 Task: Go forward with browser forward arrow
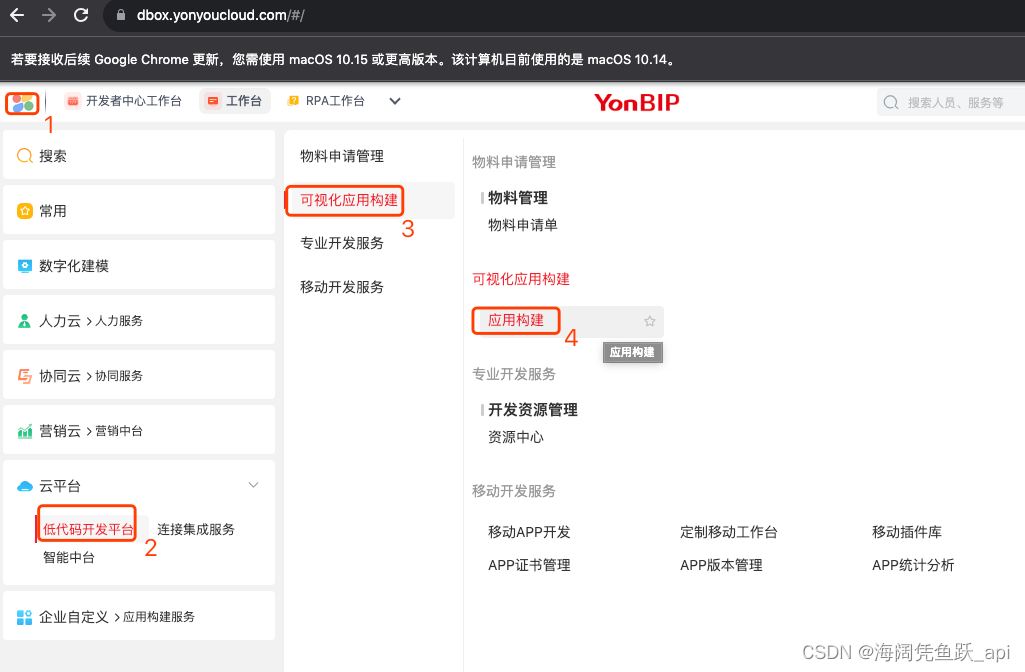[49, 14]
